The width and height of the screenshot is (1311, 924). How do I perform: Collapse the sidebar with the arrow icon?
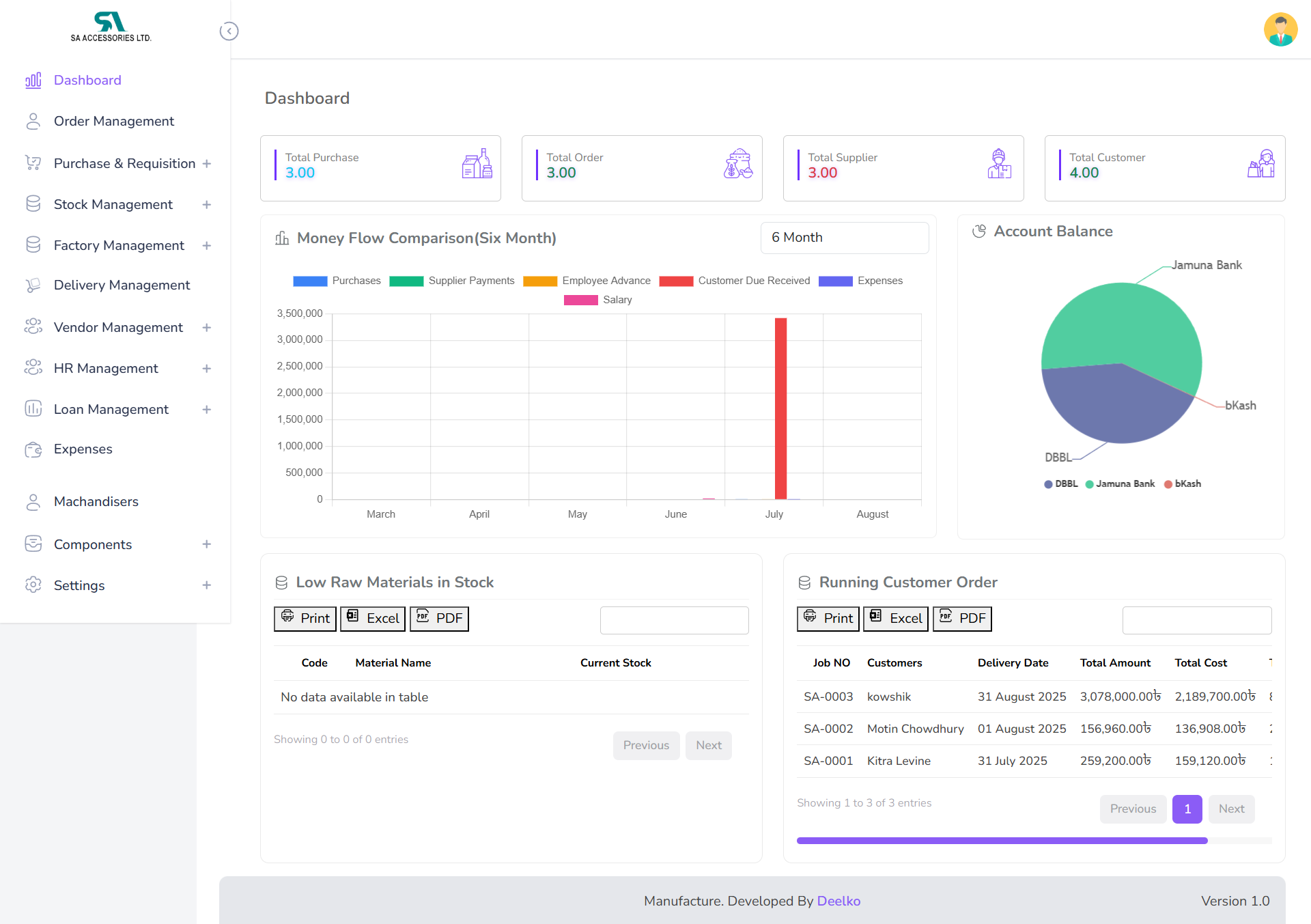(x=229, y=31)
